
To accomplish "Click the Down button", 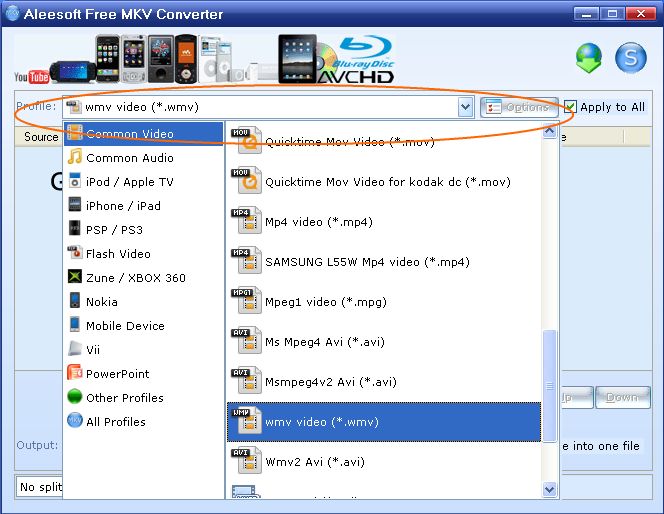I will pyautogui.click(x=622, y=397).
